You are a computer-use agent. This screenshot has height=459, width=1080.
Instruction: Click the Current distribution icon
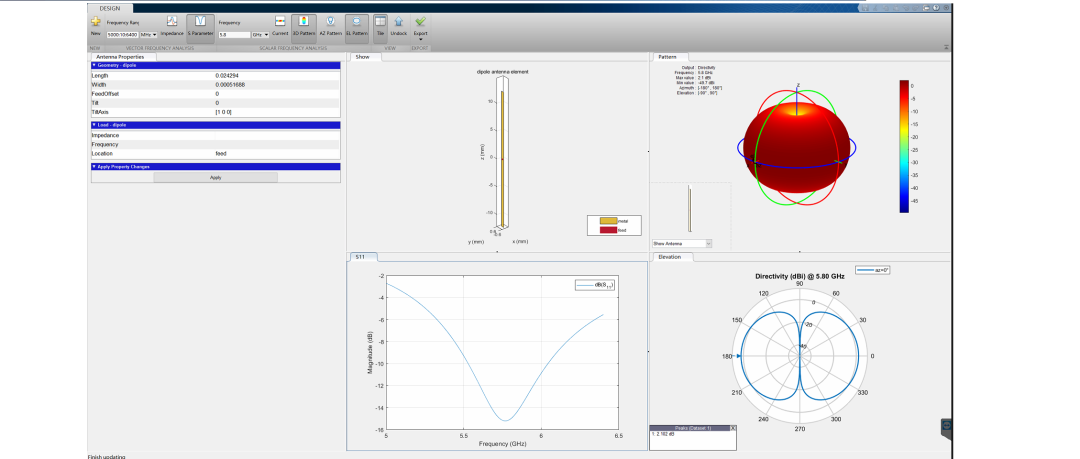click(x=280, y=24)
